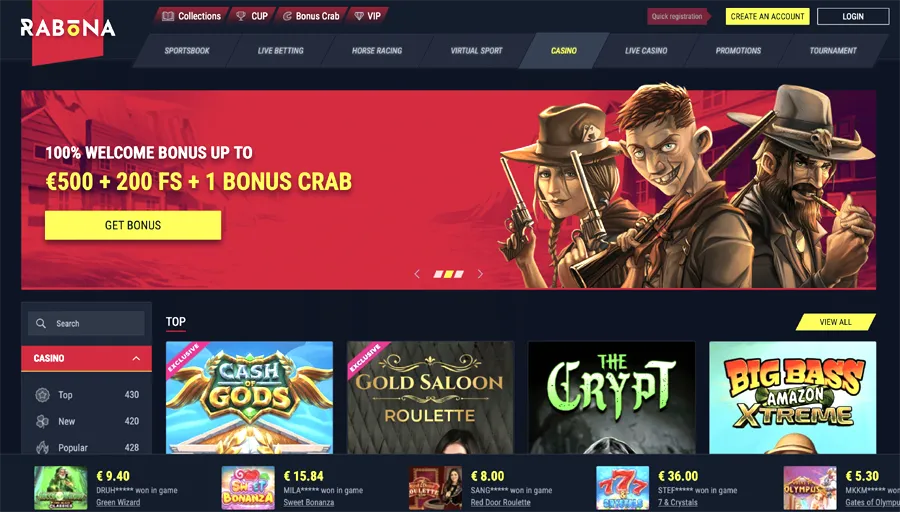
Task: Open VIP via its diamond icon
Action: tap(359, 16)
